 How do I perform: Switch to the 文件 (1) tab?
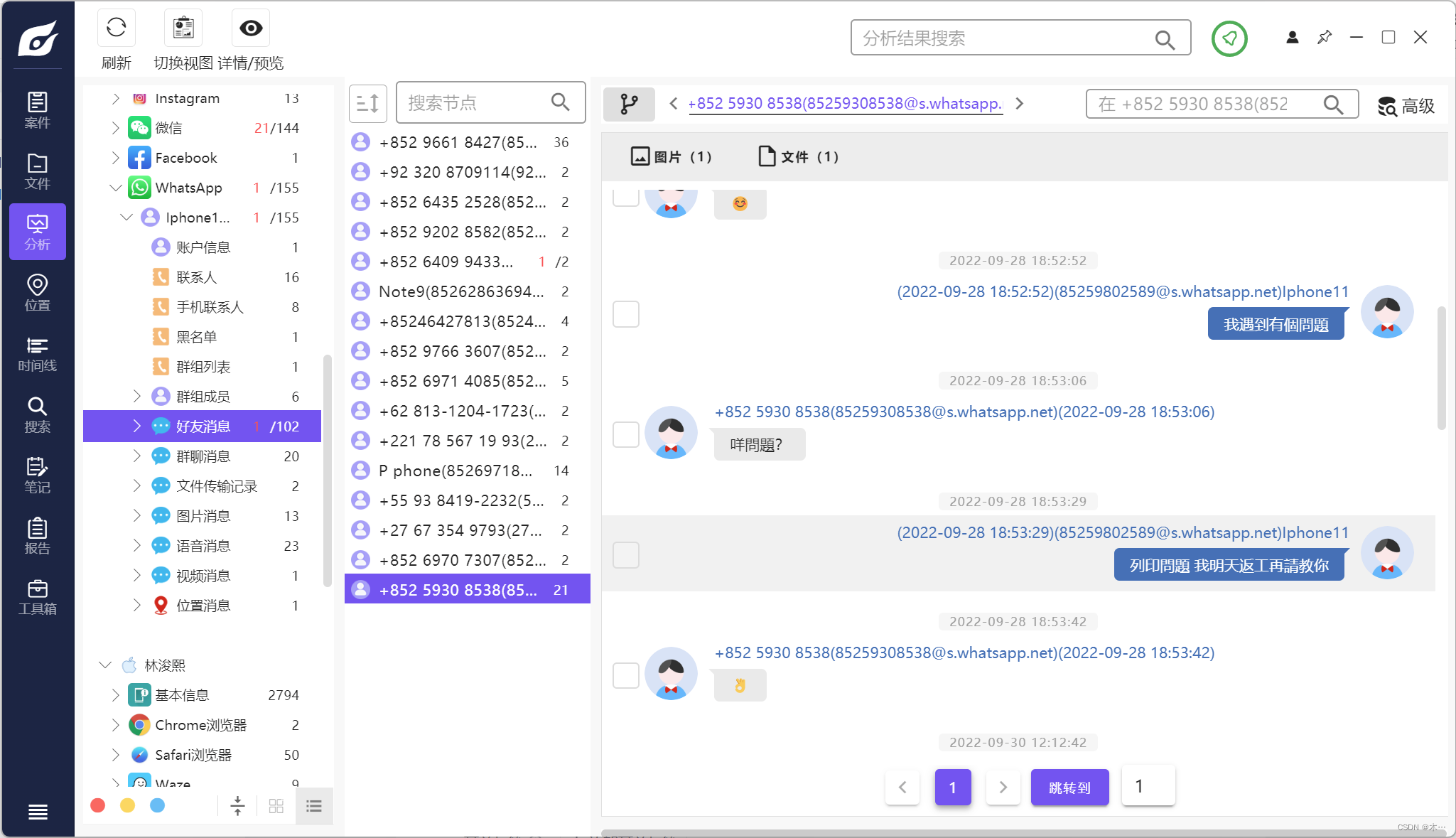[x=798, y=156]
